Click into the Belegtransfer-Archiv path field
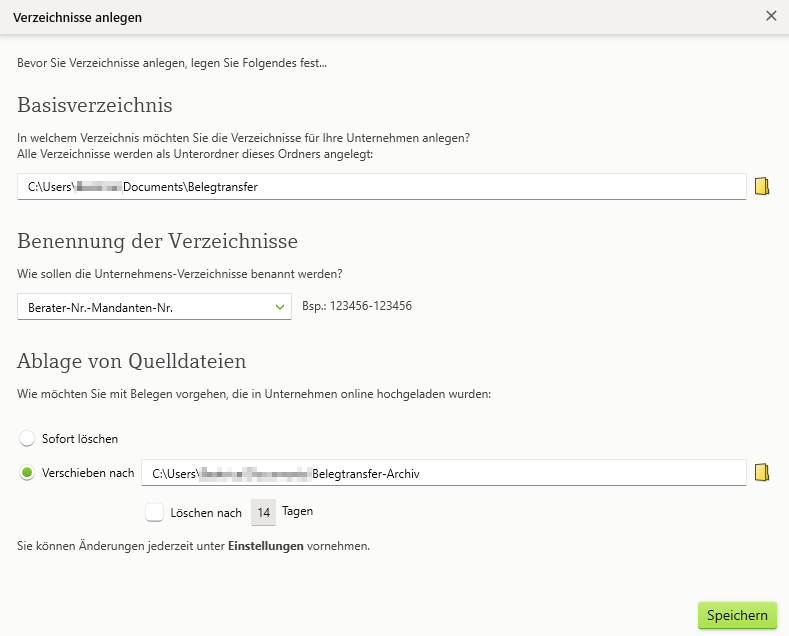 (x=444, y=473)
